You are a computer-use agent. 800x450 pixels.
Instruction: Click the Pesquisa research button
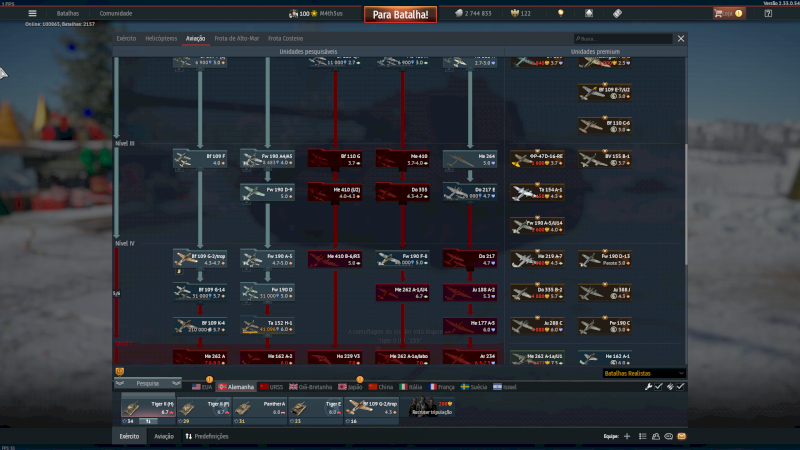coord(147,383)
